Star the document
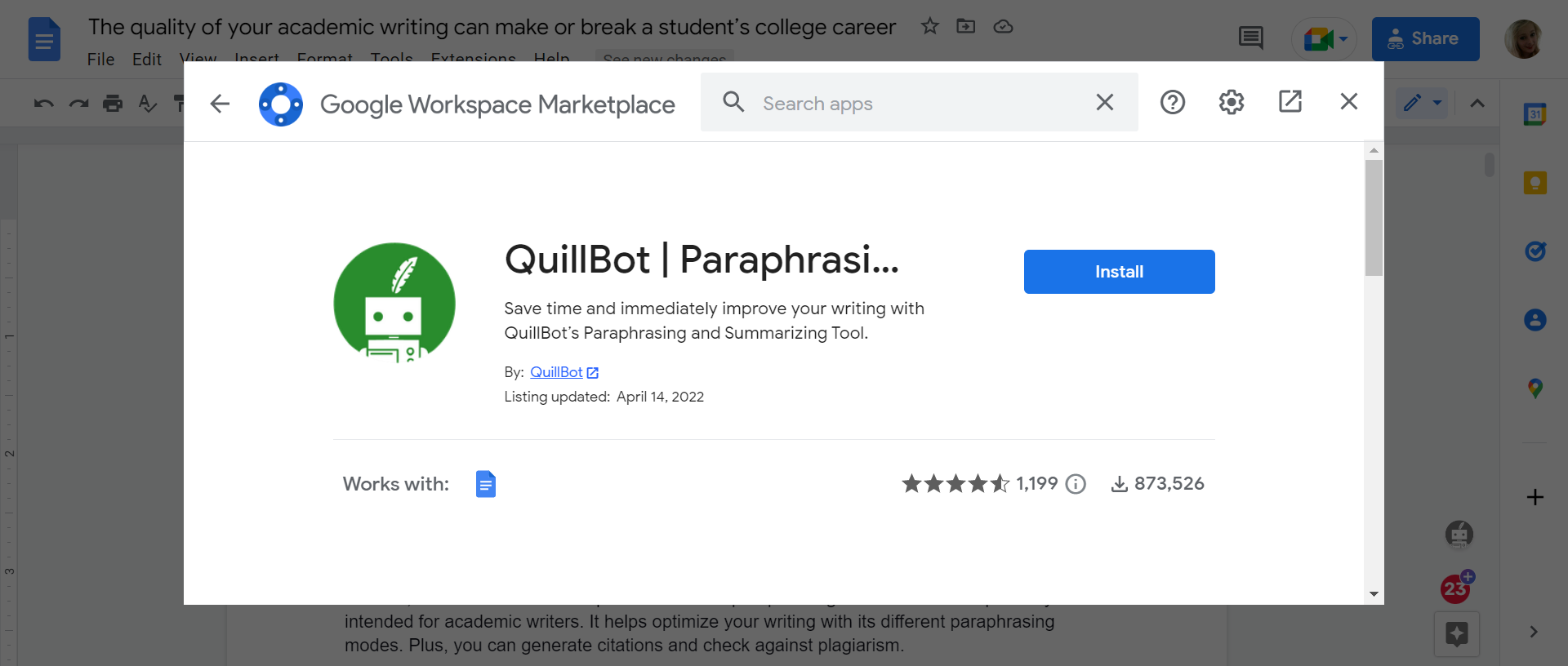1568x666 pixels. click(x=929, y=26)
